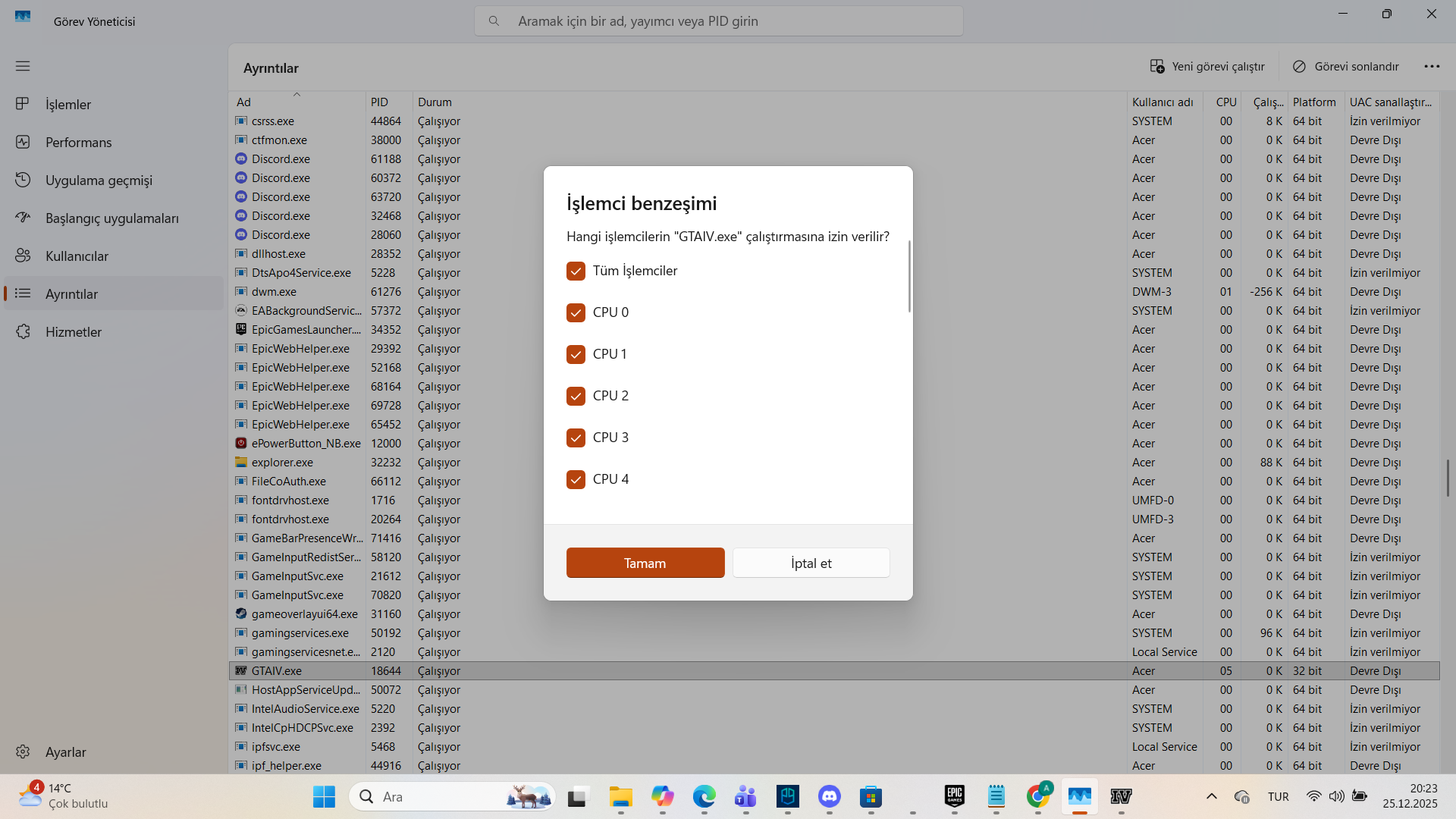Uncheck the CPU 4 checkbox

coord(576,479)
